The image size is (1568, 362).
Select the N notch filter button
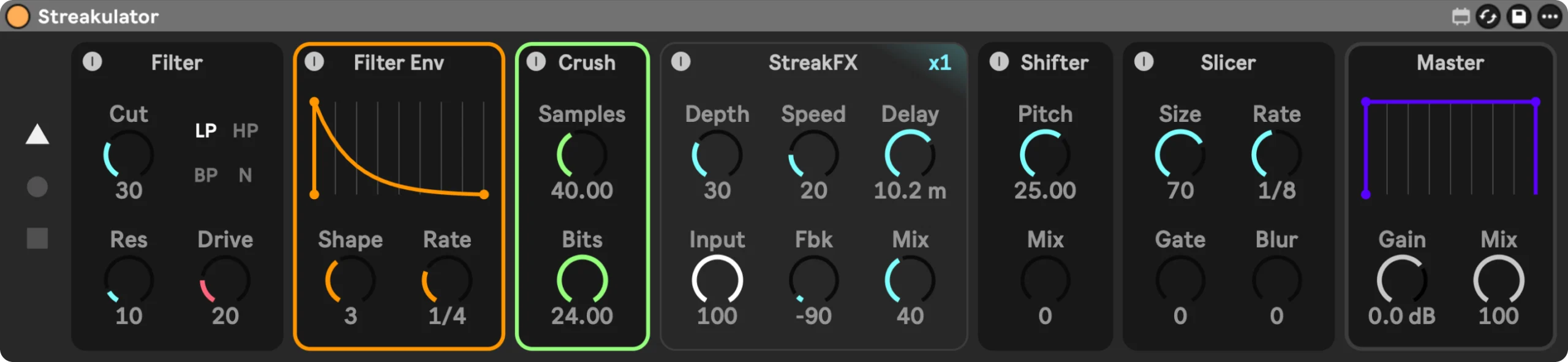245,175
